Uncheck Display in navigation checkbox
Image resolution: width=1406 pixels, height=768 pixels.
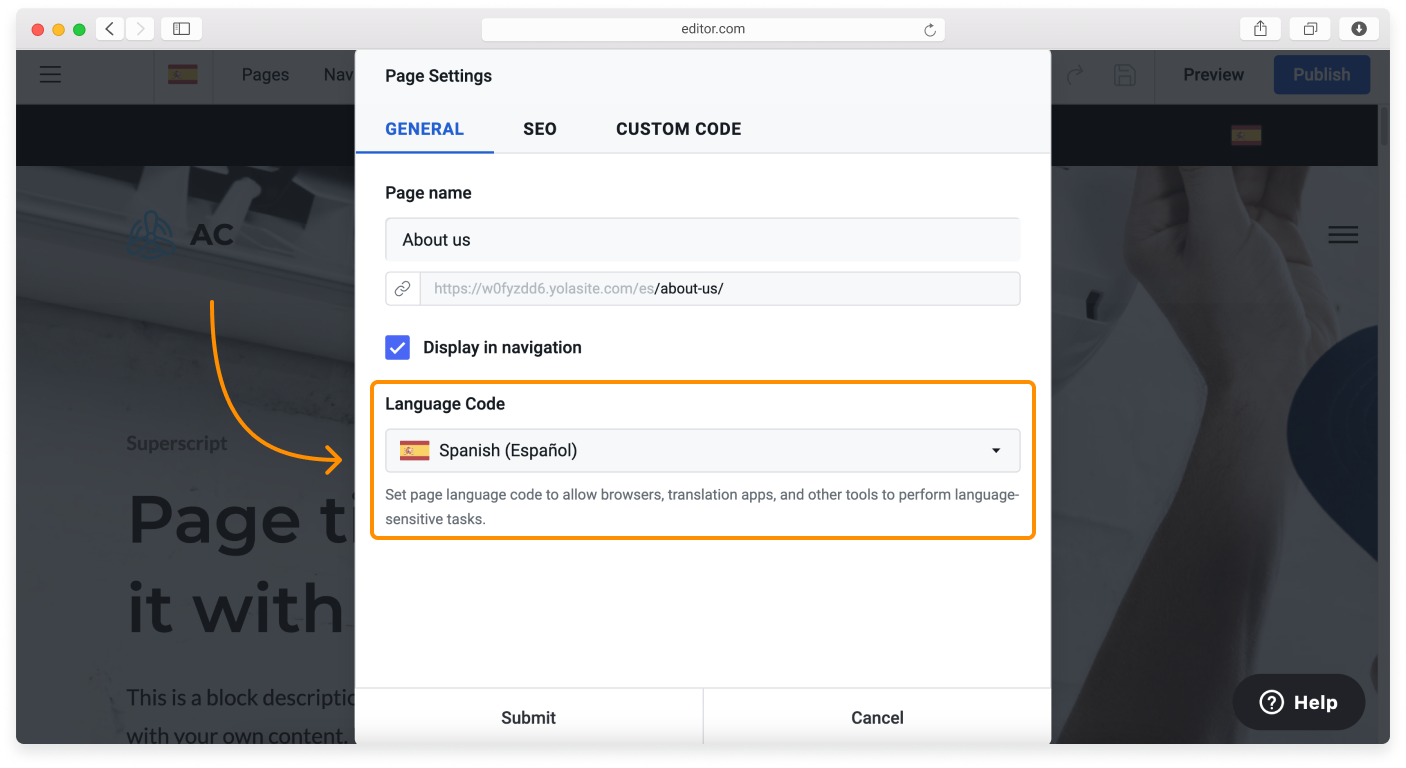tap(398, 348)
